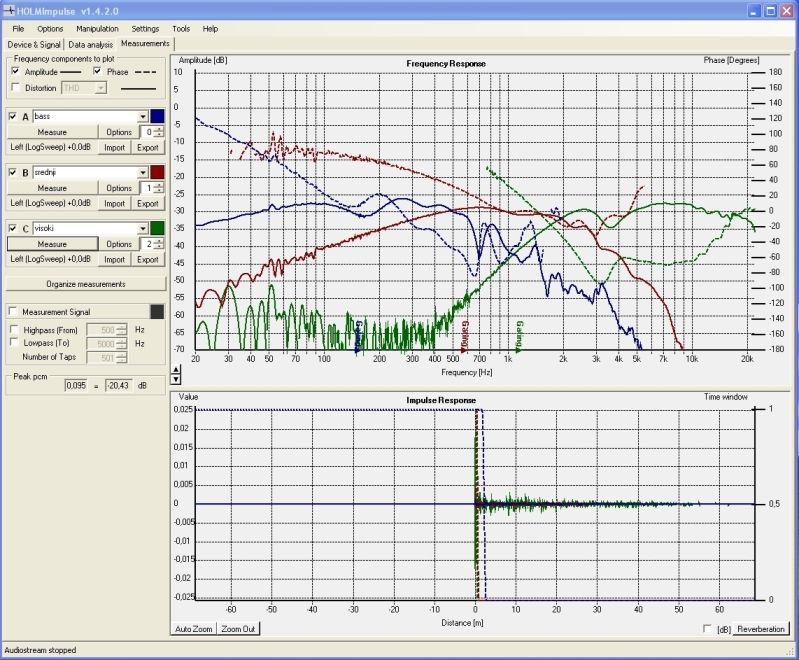Open the Options menu
Viewport: 799px width, 660px height.
50,29
